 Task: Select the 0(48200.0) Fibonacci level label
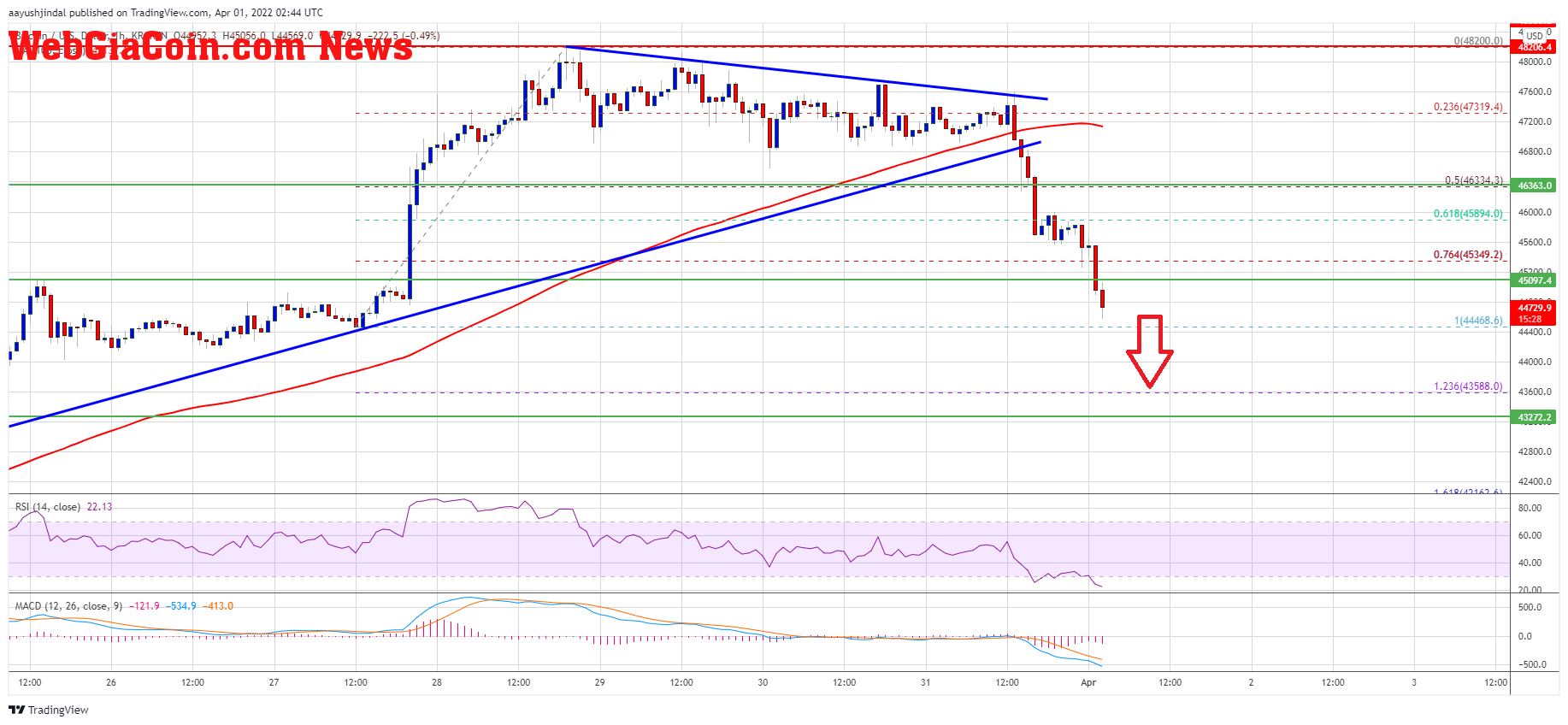(1478, 40)
